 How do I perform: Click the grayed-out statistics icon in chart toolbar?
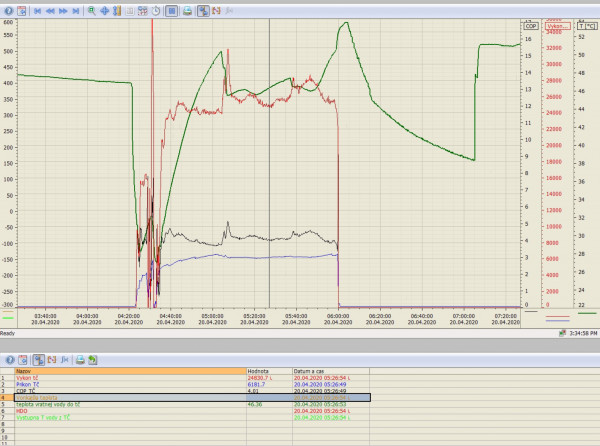229,11
